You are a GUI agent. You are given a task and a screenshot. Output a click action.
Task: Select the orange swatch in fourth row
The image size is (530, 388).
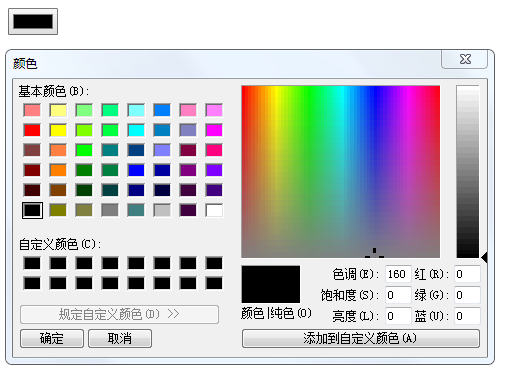point(58,170)
